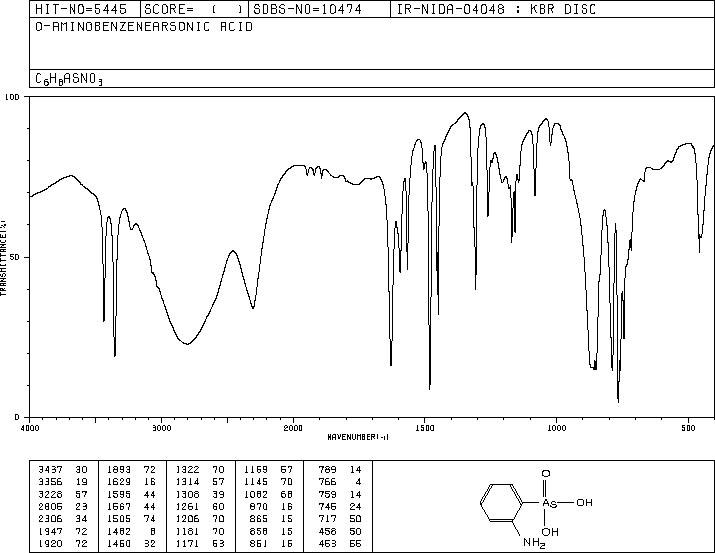Click the double-bonded O above the As atom
Screen dimensions: 715x553
tap(546, 474)
